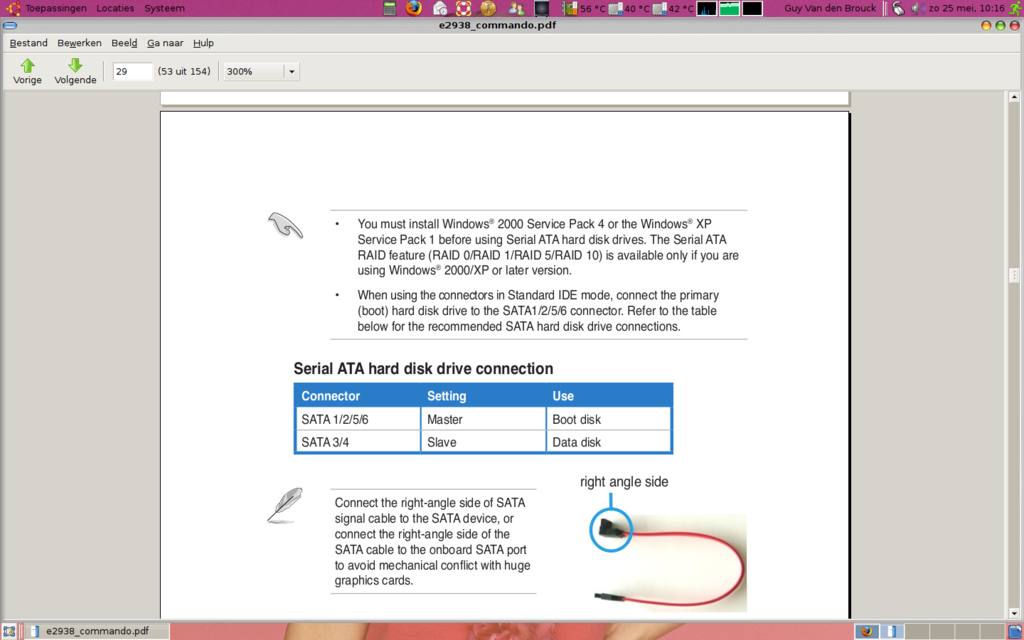The width and height of the screenshot is (1024, 640).
Task: Click the page number input field
Action: (x=132, y=72)
